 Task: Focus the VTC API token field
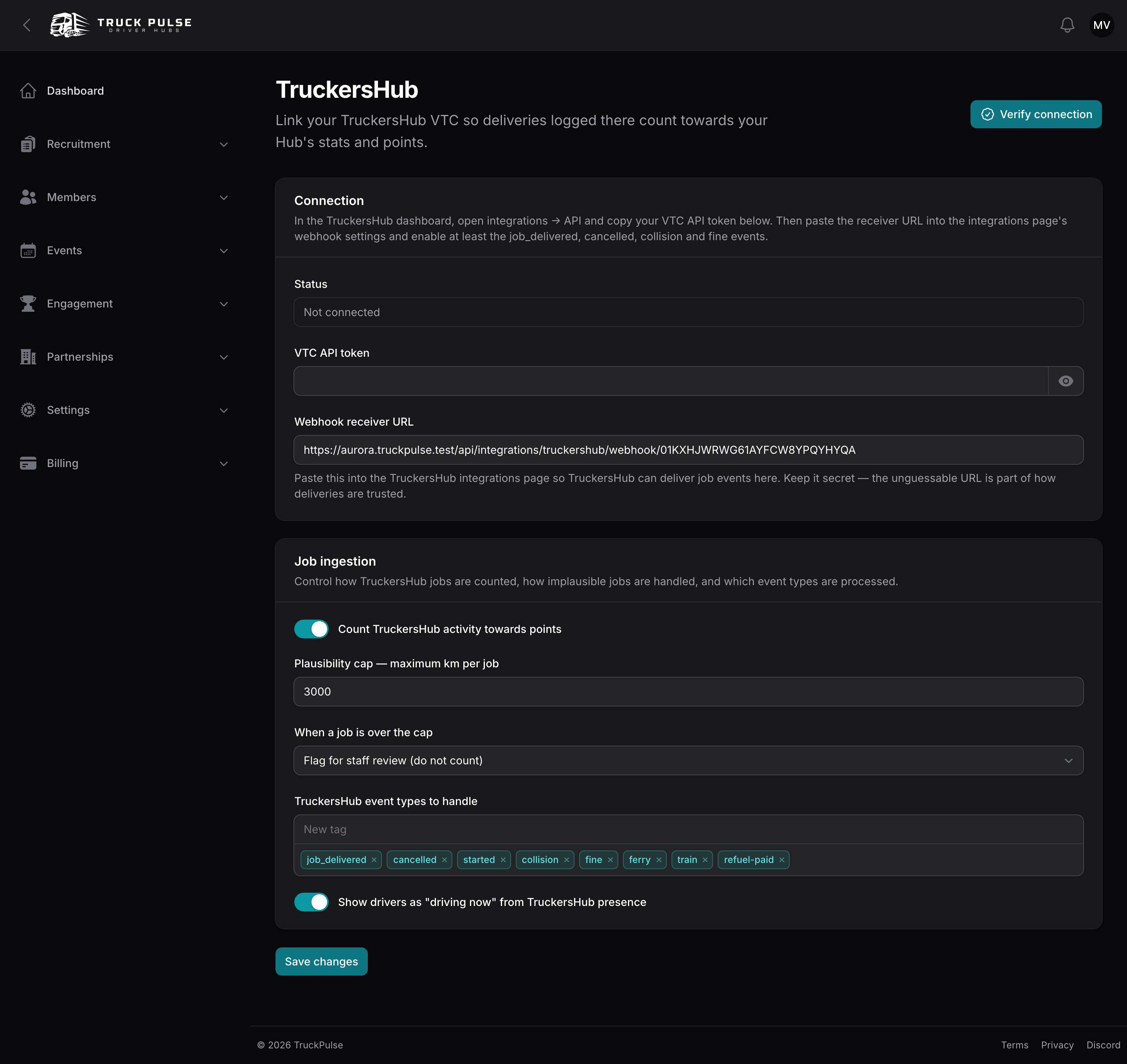coord(671,381)
